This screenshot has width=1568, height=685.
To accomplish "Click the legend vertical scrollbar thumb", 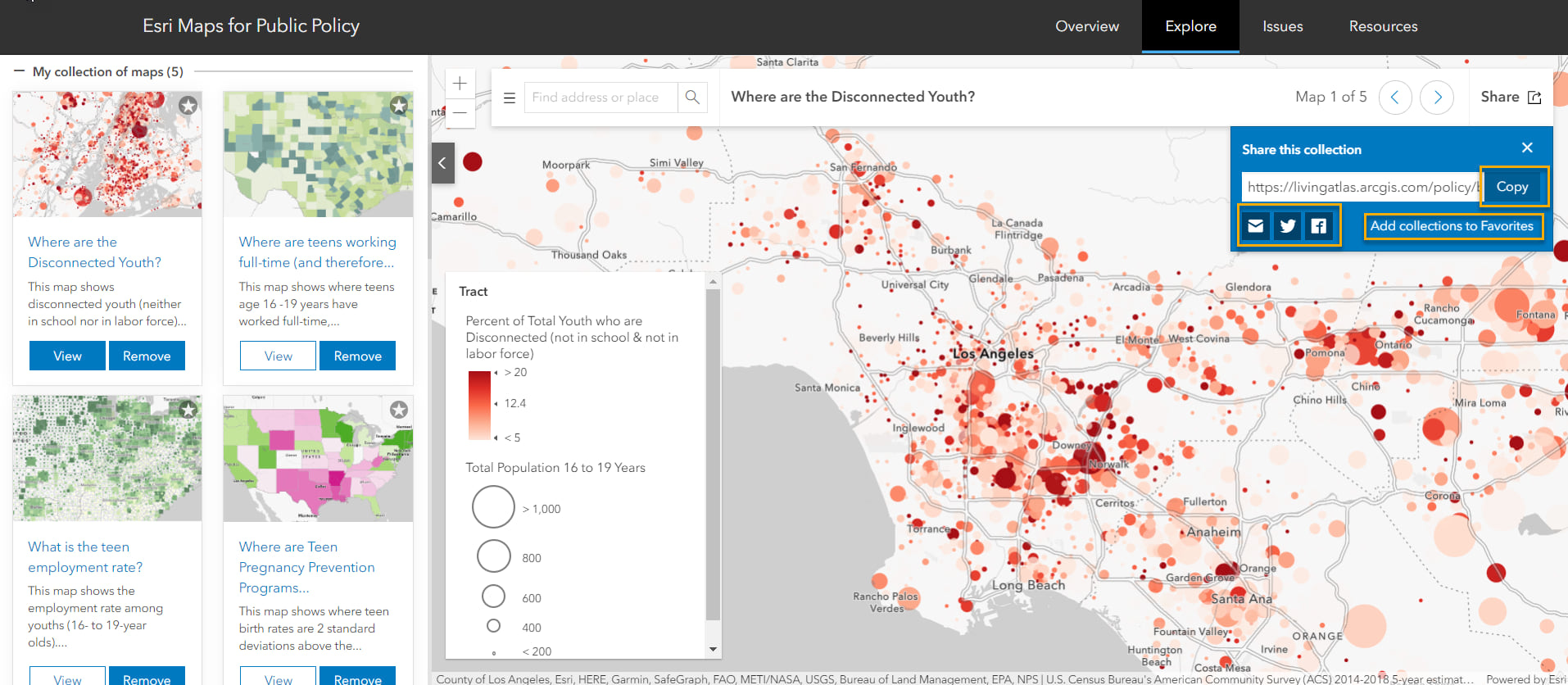I will point(713,455).
